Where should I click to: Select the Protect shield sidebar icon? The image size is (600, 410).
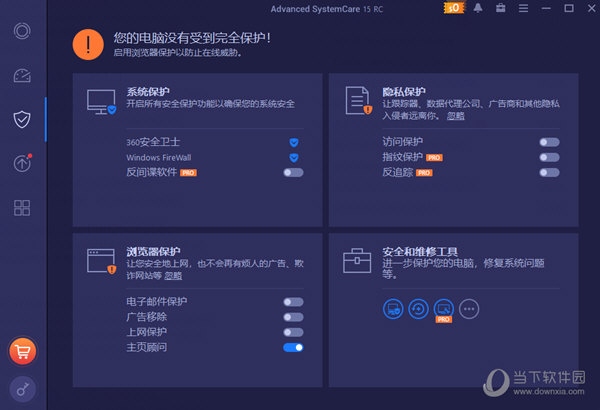(22, 119)
